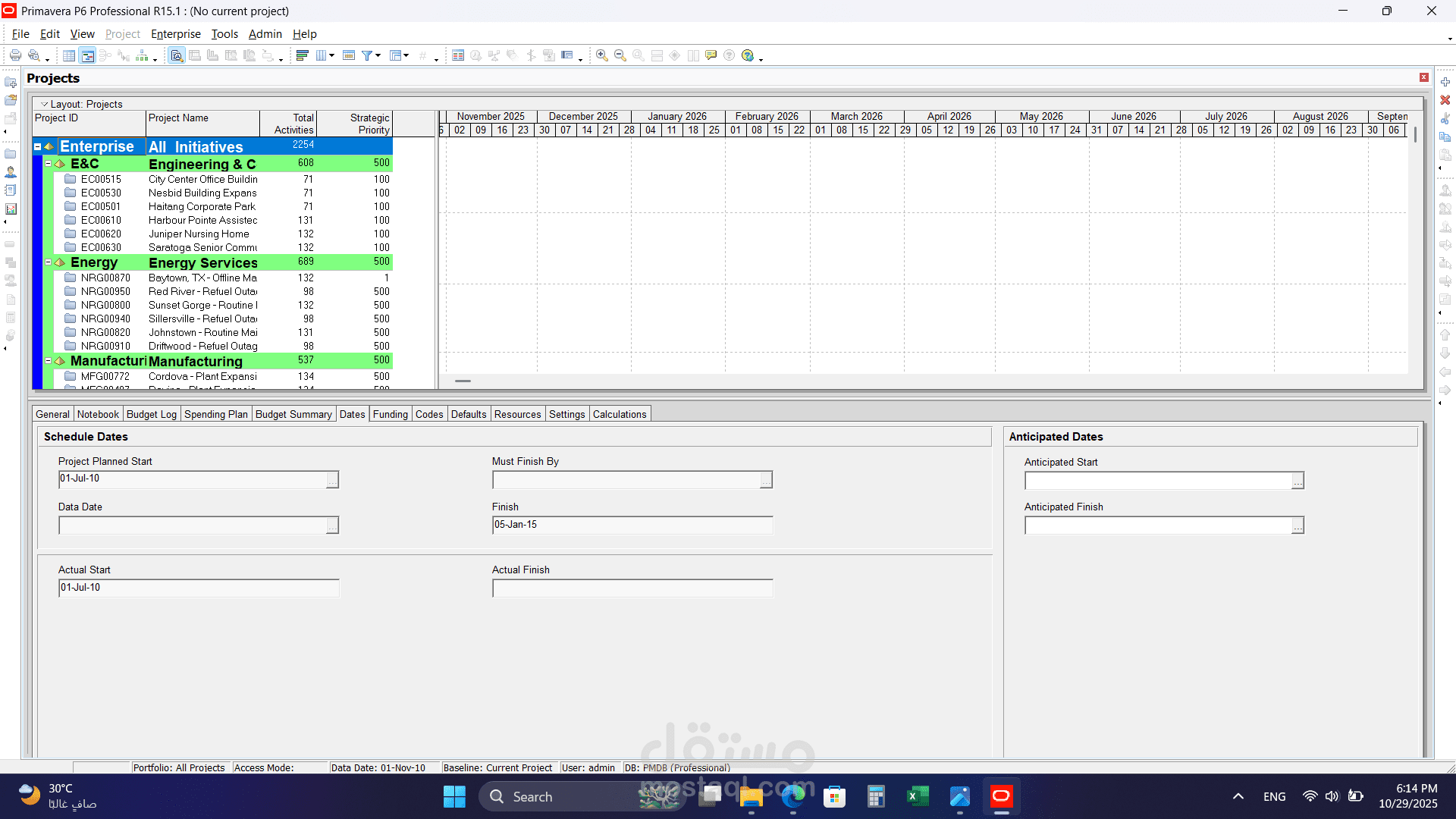
Task: Click the Anticipated Finish picker button
Action: pyautogui.click(x=1298, y=526)
